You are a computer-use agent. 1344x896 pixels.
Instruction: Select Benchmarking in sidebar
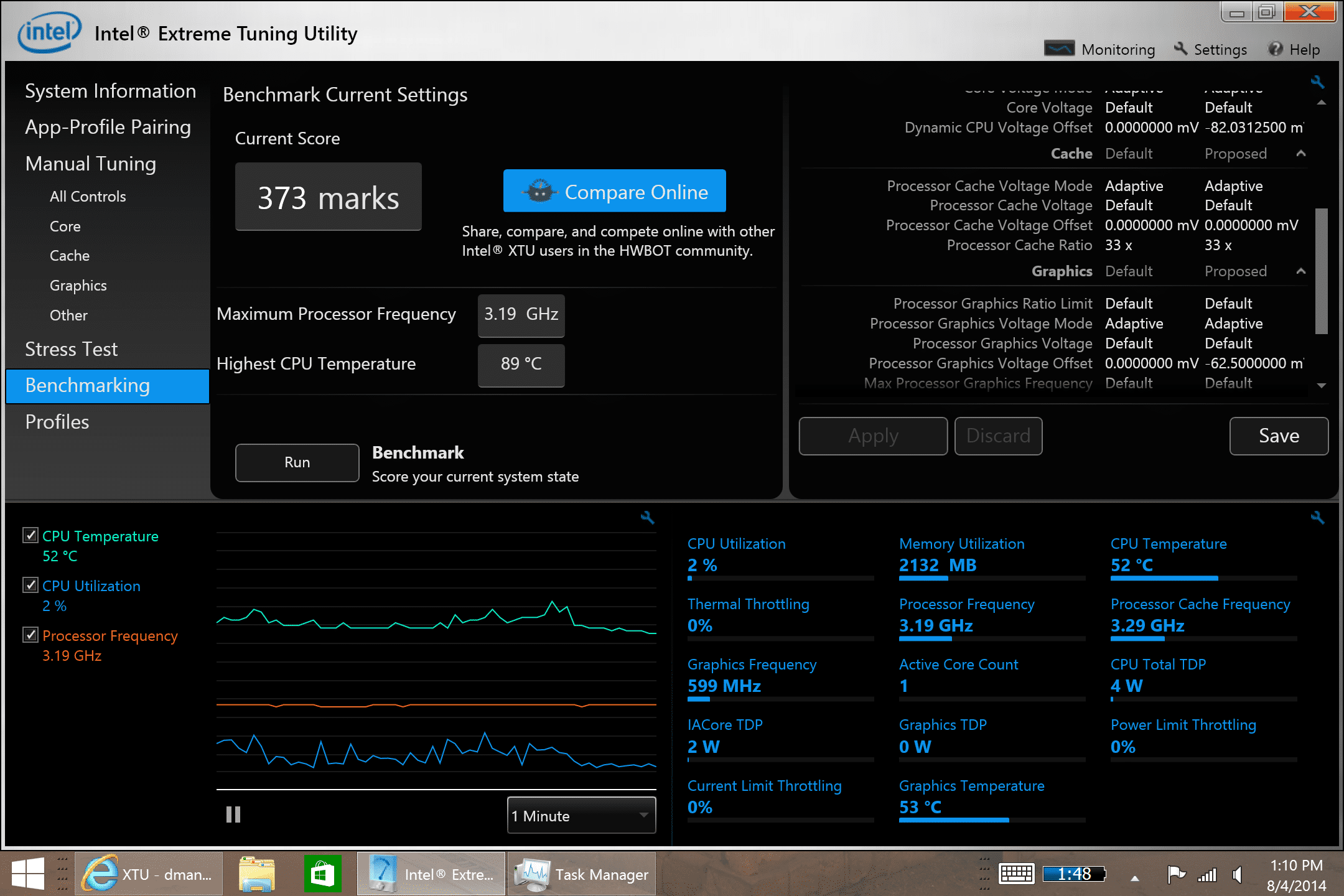(x=107, y=386)
